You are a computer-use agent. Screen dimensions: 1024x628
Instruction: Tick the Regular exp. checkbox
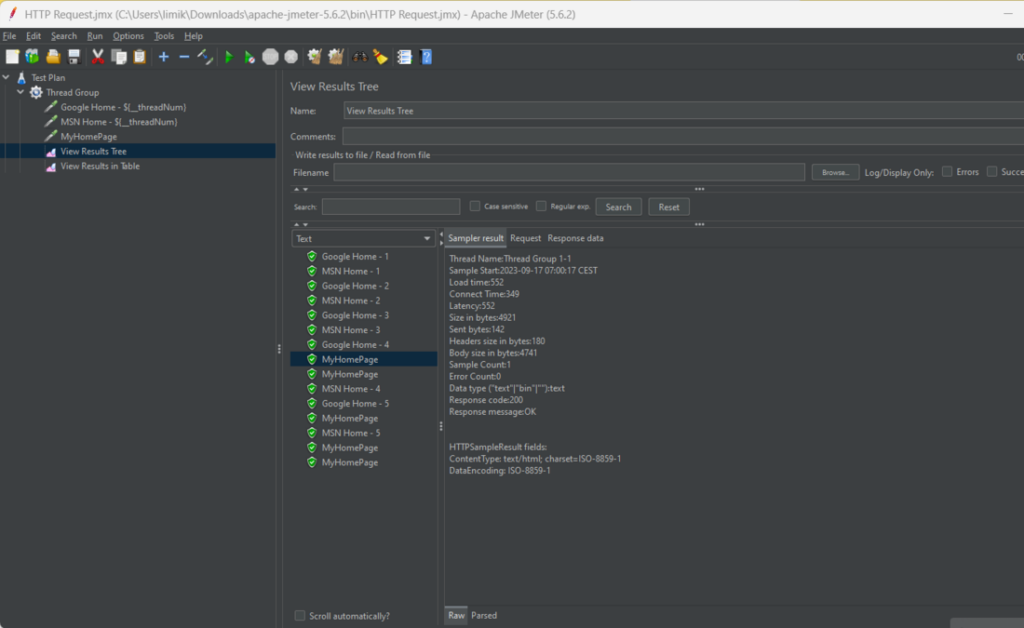click(x=541, y=206)
